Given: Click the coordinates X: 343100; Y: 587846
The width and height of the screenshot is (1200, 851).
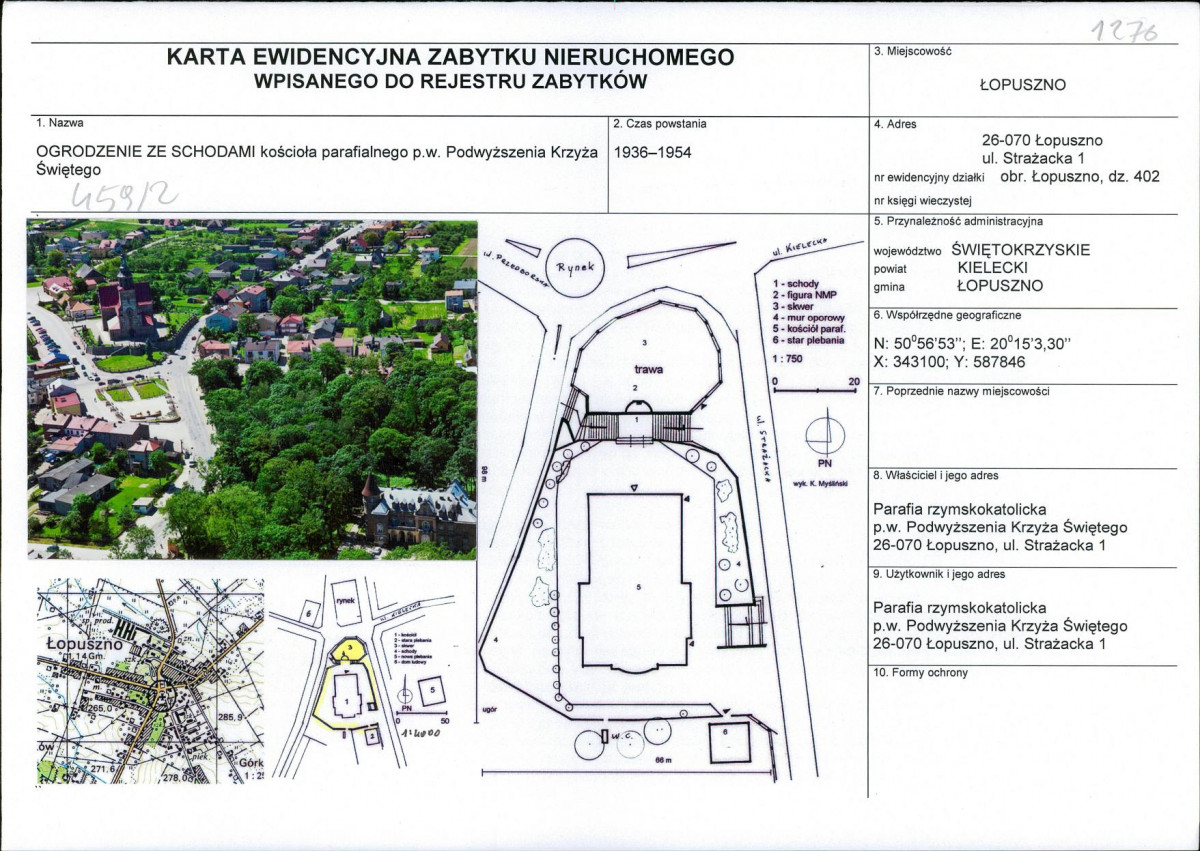Looking at the screenshot, I should (950, 362).
